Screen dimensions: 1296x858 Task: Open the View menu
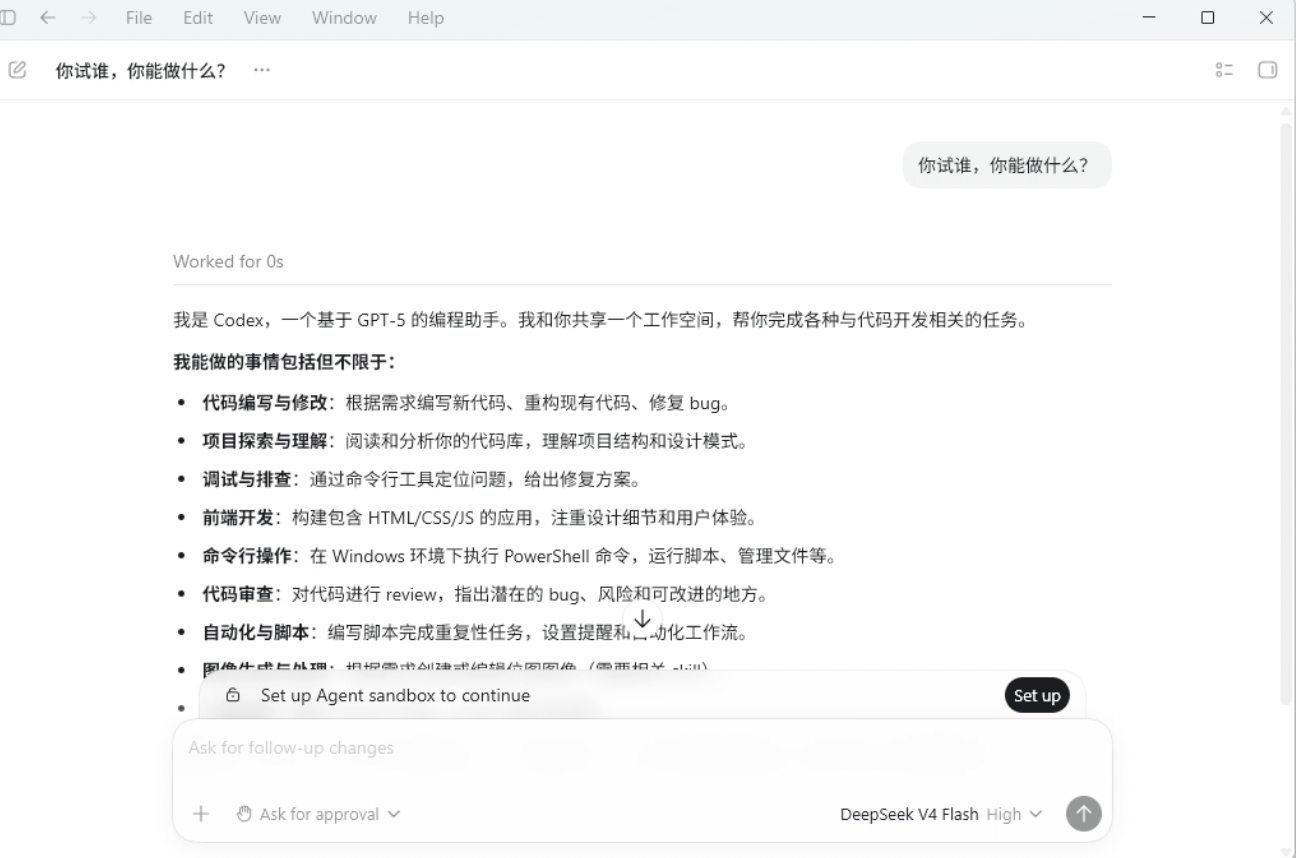262,18
